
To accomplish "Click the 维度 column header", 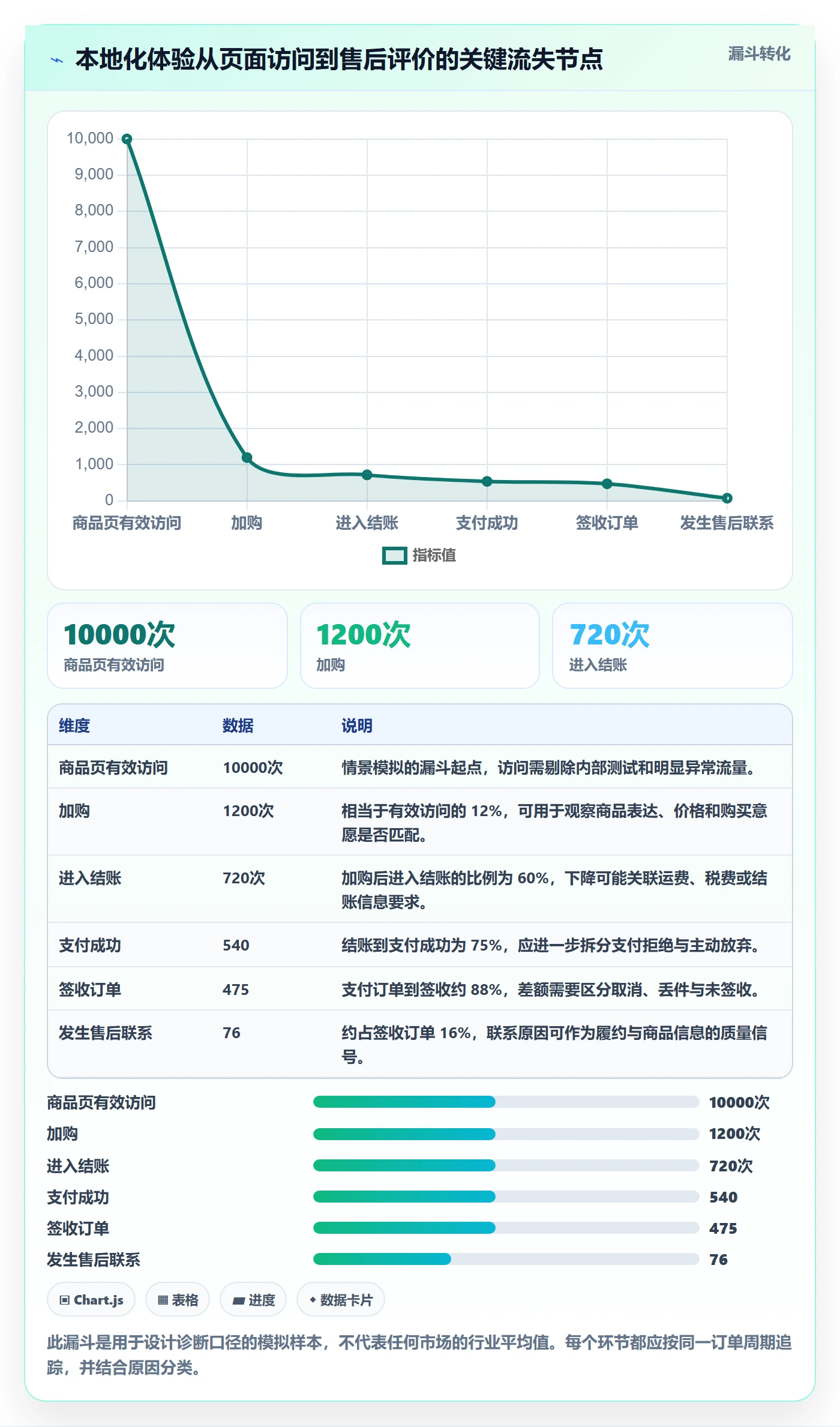I will (x=74, y=726).
